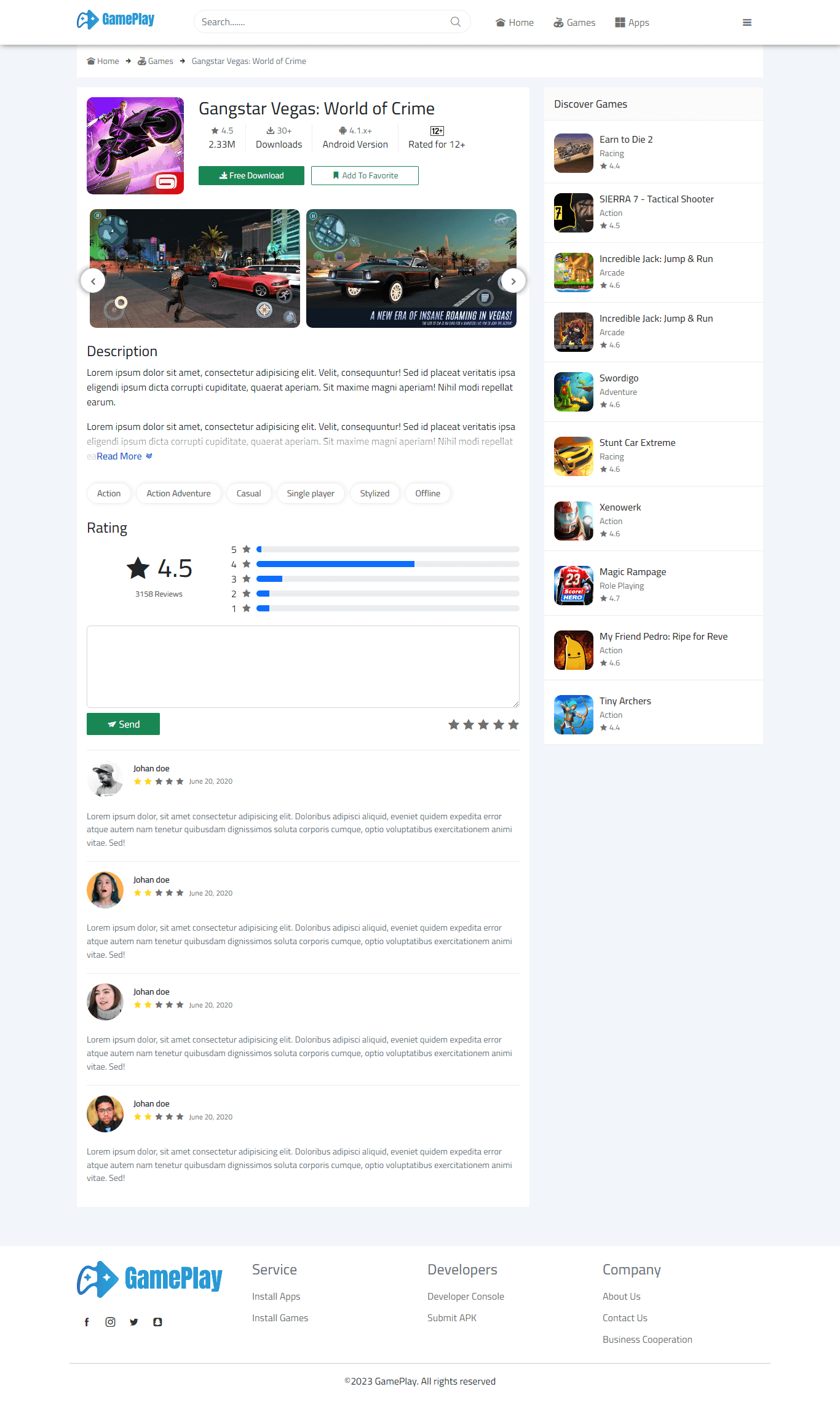Viewport: 840px width, 1403px height.
Task: Focus the review comment text area
Action: pyautogui.click(x=303, y=667)
